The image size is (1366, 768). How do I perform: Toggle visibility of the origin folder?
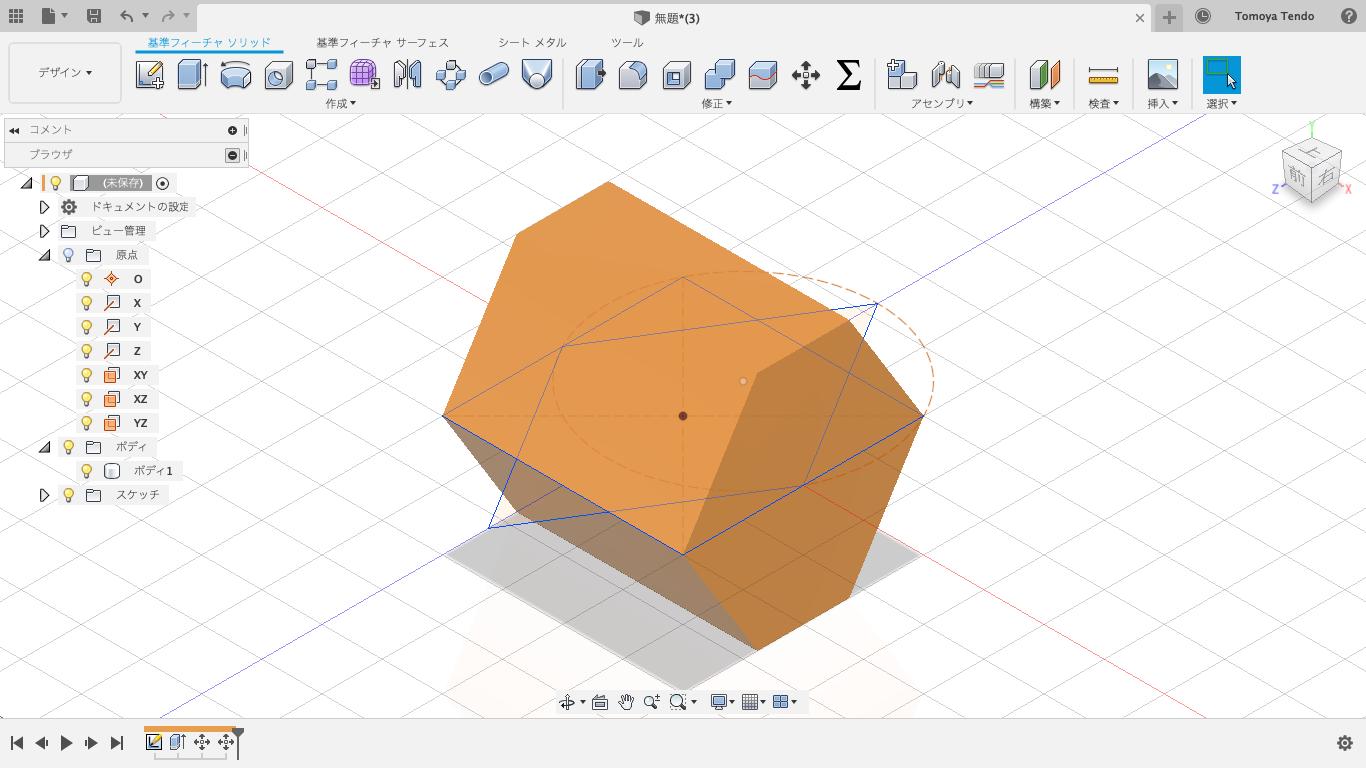68,255
